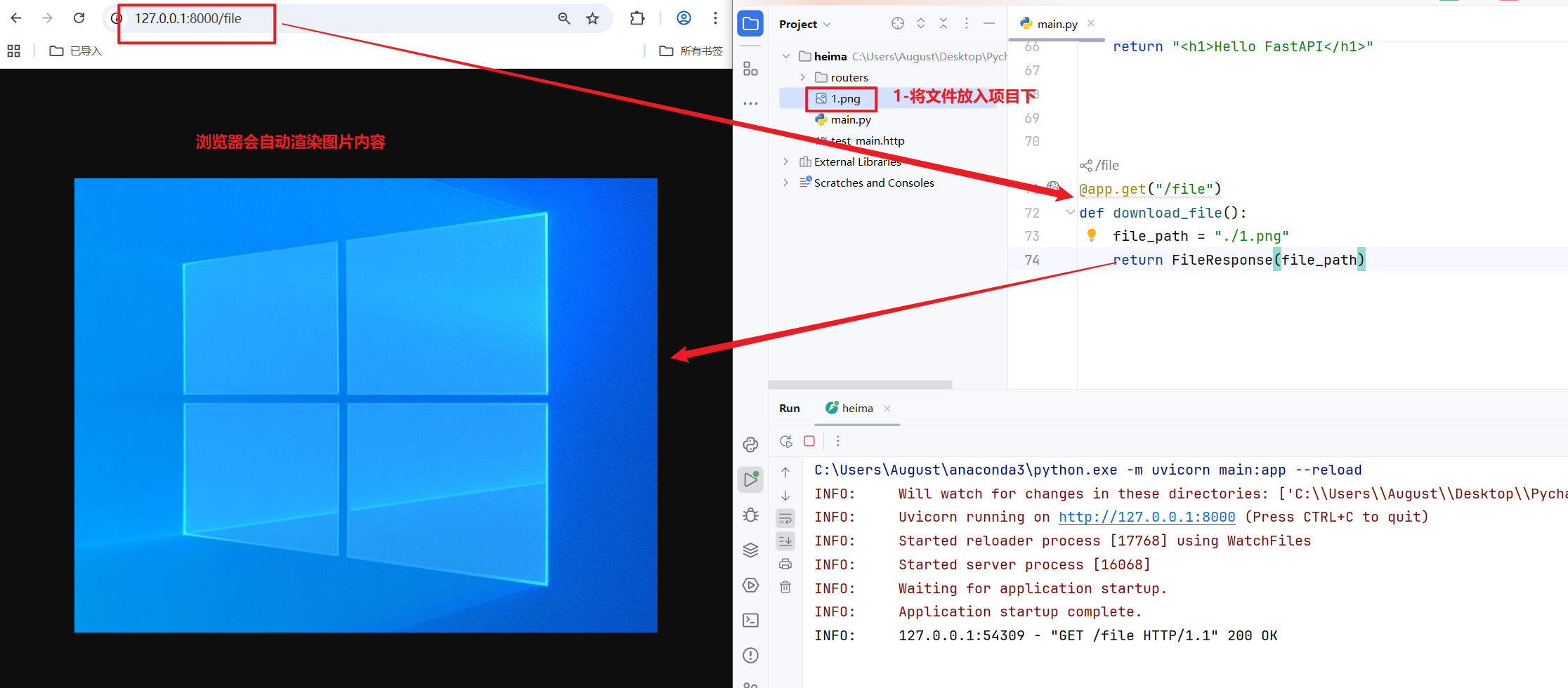Reload the browser page
Image resolution: width=1568 pixels, height=688 pixels.
coord(79,18)
